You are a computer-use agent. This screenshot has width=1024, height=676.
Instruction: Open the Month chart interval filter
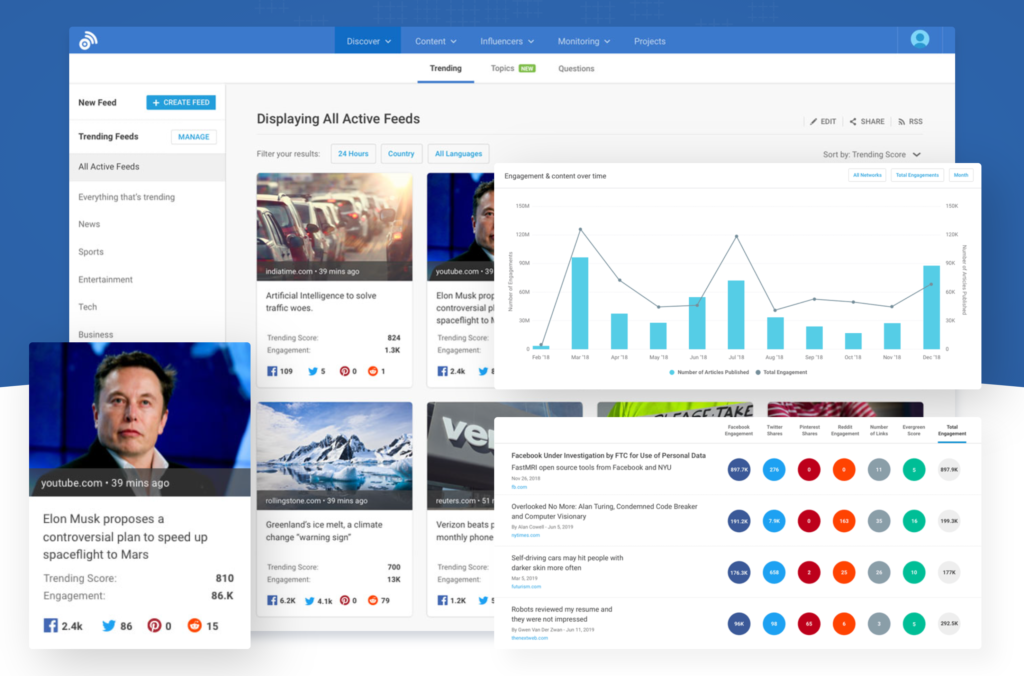961,175
